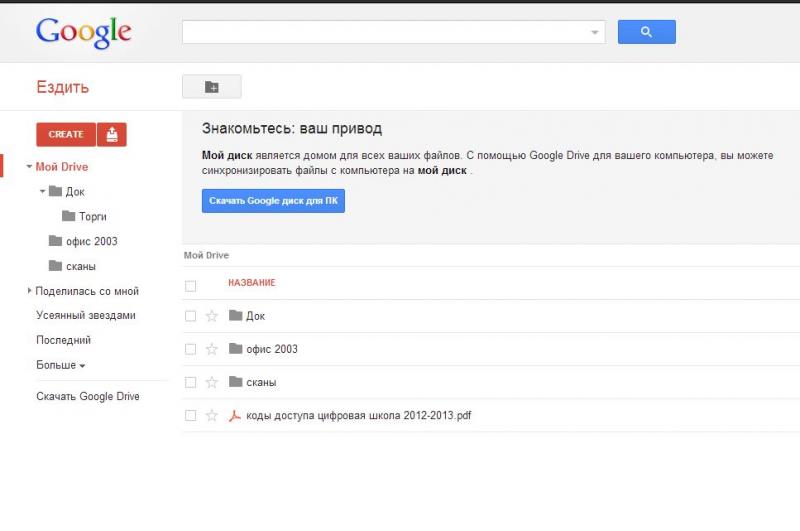Open офис 2003 folder name in list
Viewport: 800px width, 531px height.
click(x=272, y=349)
